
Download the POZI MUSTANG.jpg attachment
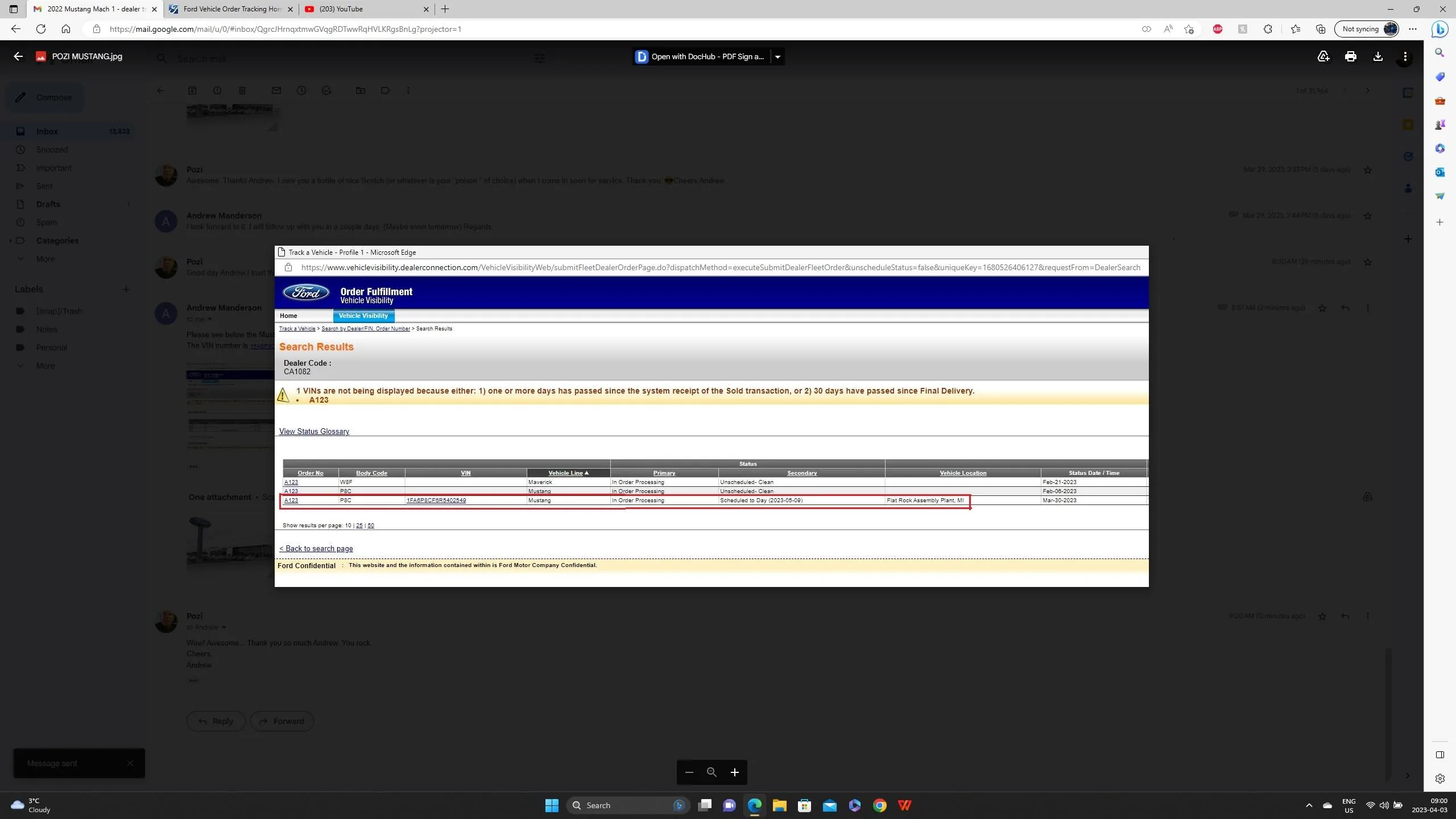coord(1378,56)
